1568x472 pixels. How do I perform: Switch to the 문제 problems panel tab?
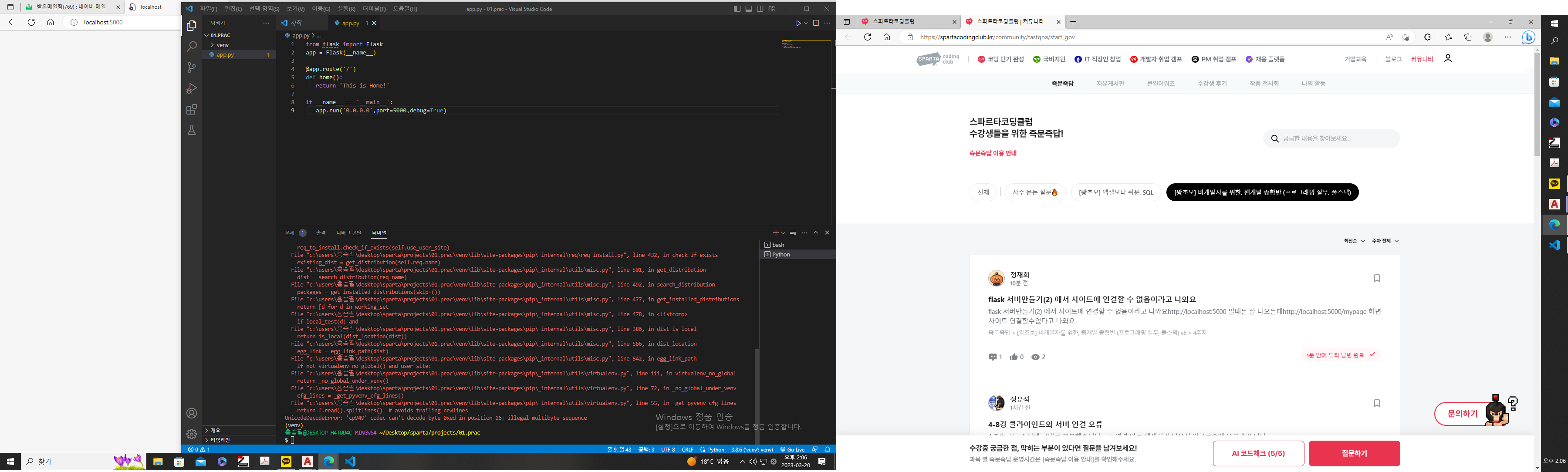tap(295, 233)
